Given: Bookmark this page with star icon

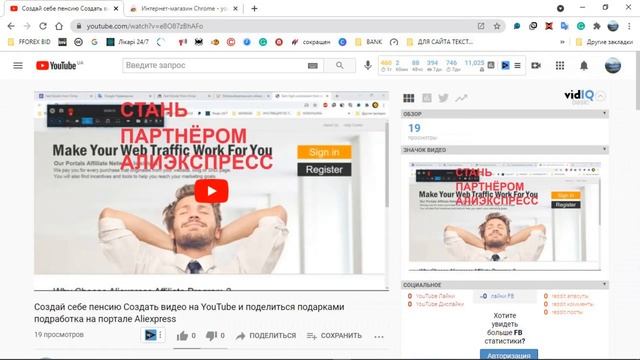Looking at the screenshot, I should point(497,26).
